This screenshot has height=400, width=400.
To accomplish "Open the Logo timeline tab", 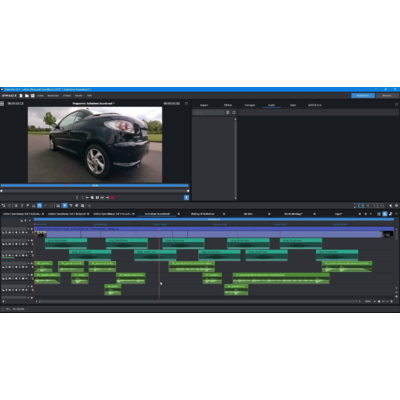I will click(338, 214).
